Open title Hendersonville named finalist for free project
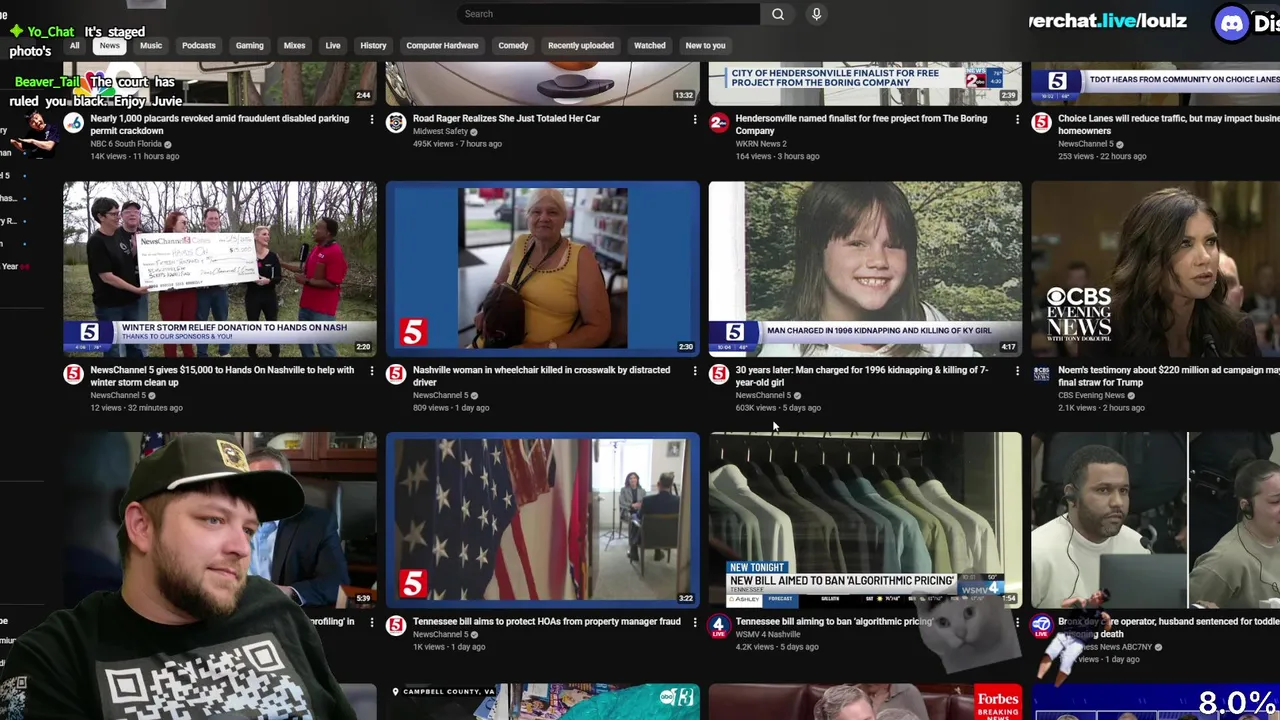Image resolution: width=1280 pixels, height=720 pixels. (861, 124)
